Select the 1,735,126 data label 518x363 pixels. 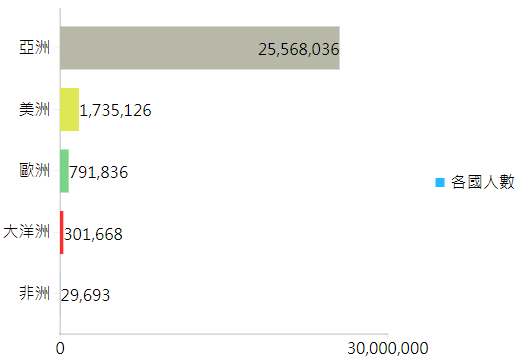pyautogui.click(x=115, y=110)
